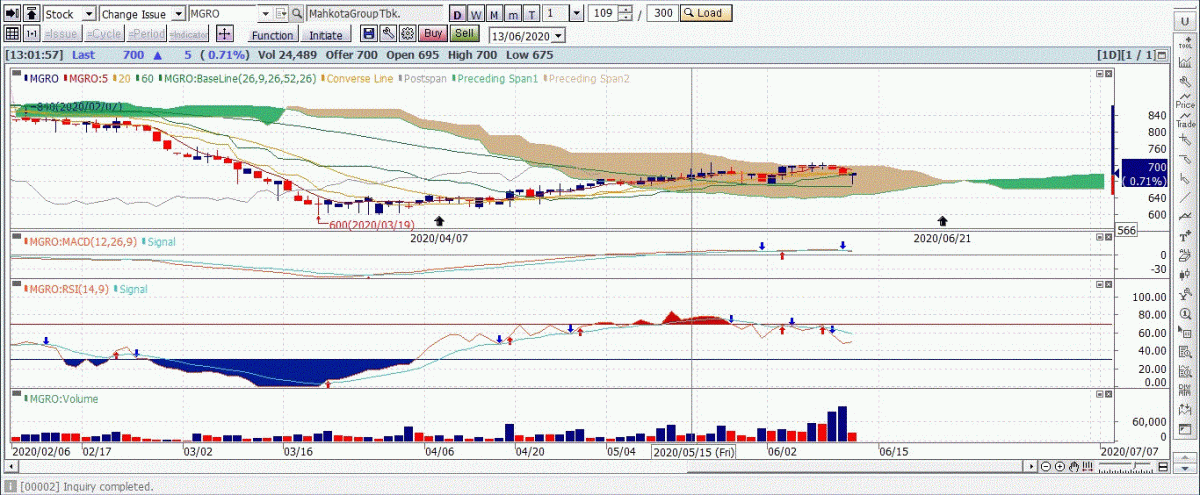Switch to weekly W period
The height and width of the screenshot is (495, 1200).
475,14
